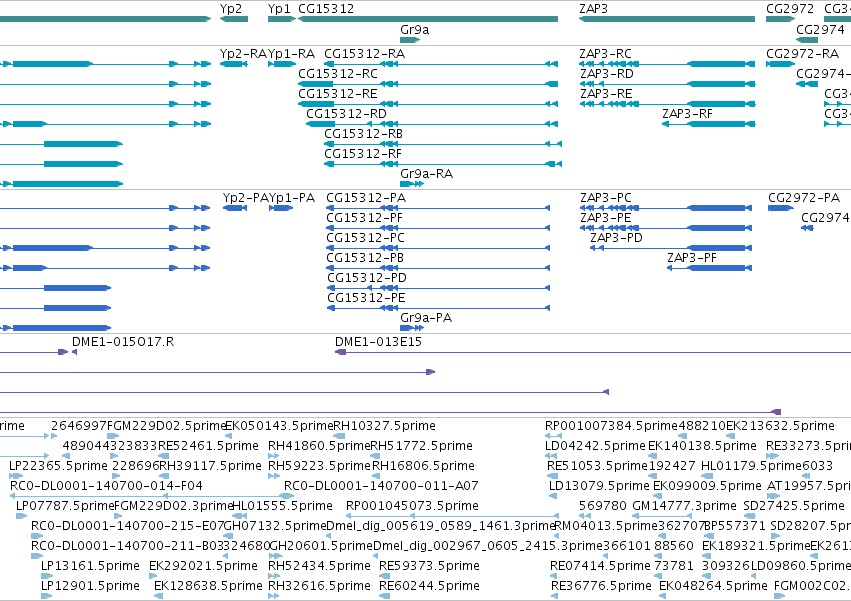Select the CG15312-PB protein label

tap(365, 258)
